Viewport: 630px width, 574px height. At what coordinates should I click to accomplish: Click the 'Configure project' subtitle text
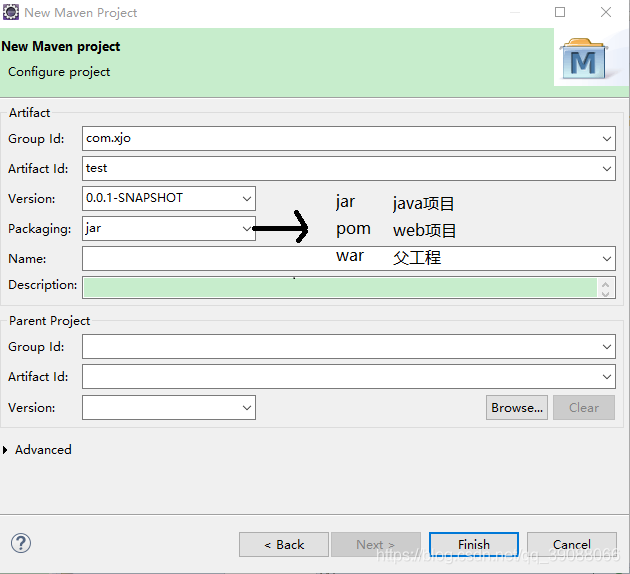pyautogui.click(x=59, y=72)
